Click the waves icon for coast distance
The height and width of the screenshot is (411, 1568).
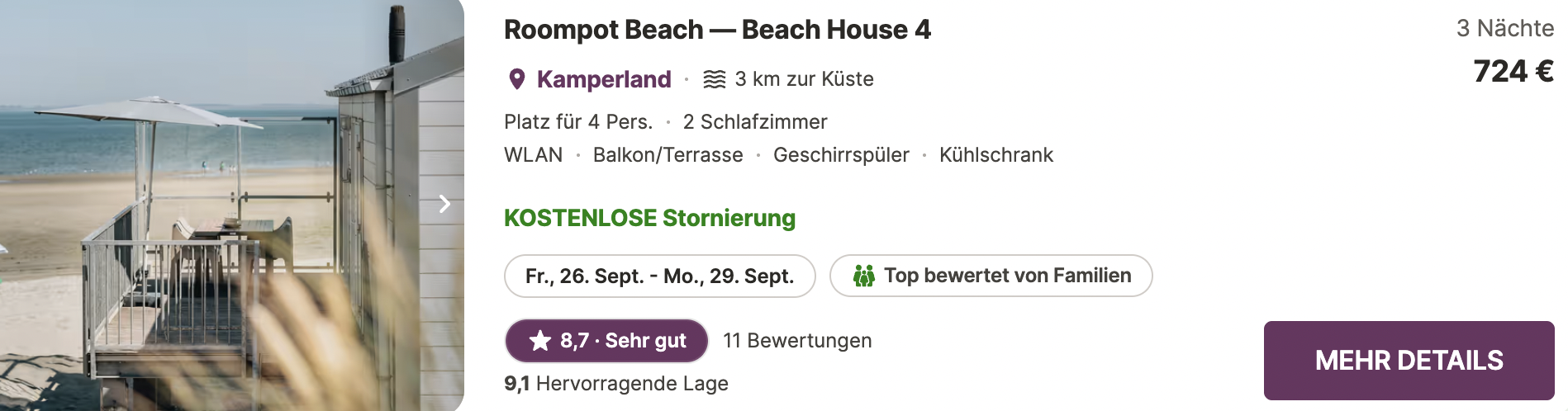coord(715,79)
